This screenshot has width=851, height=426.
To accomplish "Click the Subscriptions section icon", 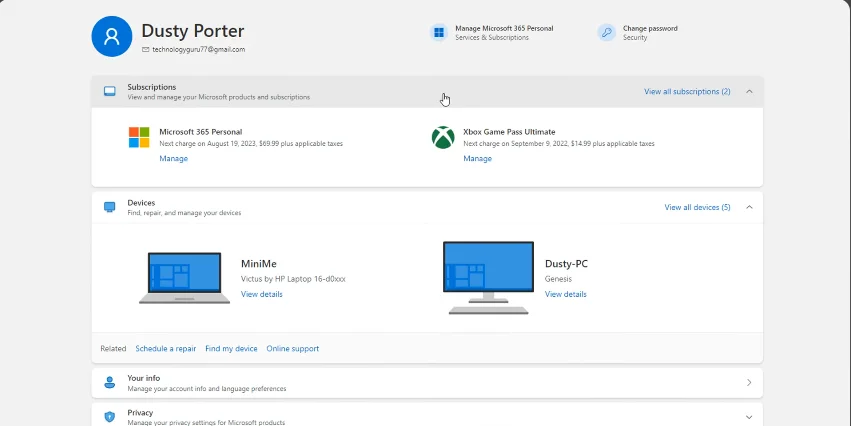I will point(110,91).
